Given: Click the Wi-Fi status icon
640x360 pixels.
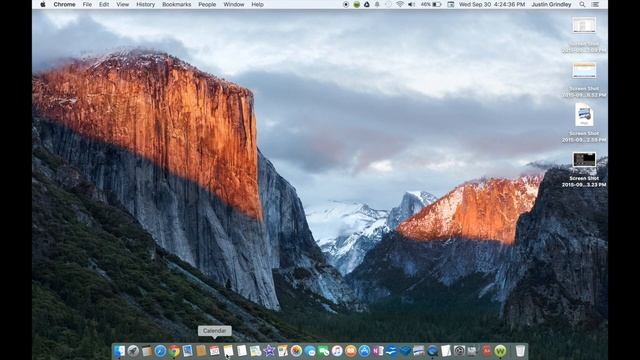Looking at the screenshot, I should point(400,4).
